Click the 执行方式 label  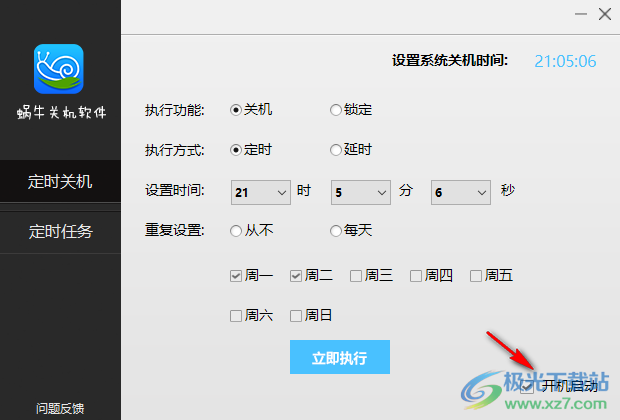pyautogui.click(x=174, y=150)
